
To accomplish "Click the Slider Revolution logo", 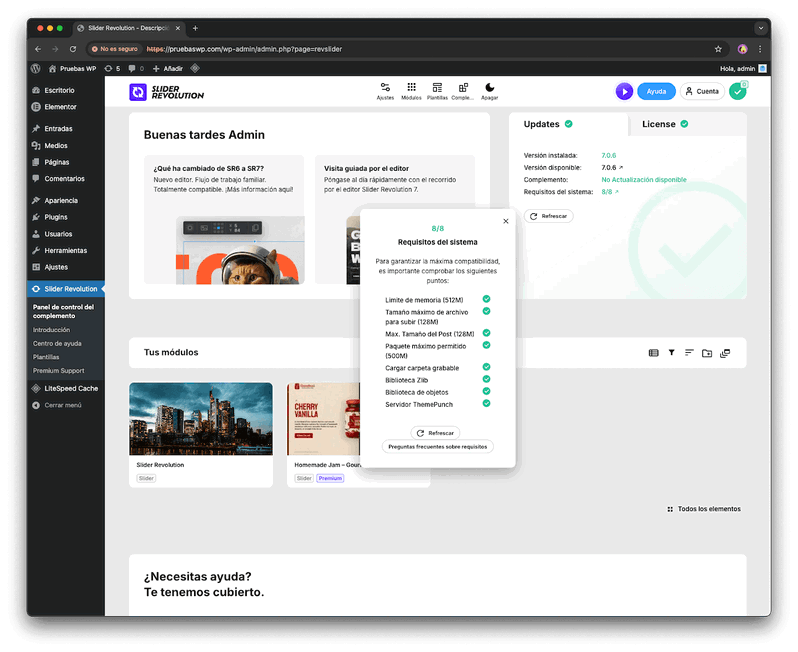I will click(166, 92).
